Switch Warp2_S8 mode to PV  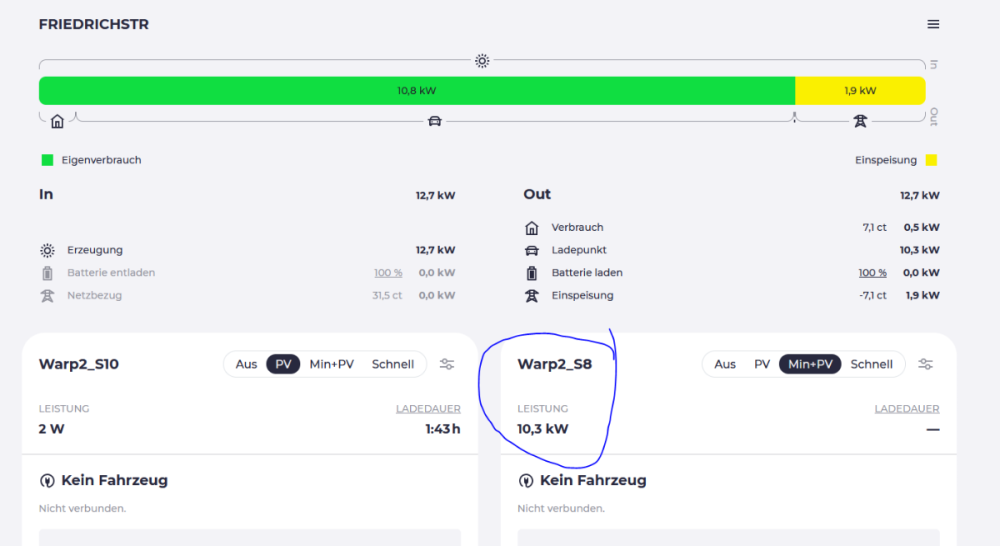click(762, 364)
